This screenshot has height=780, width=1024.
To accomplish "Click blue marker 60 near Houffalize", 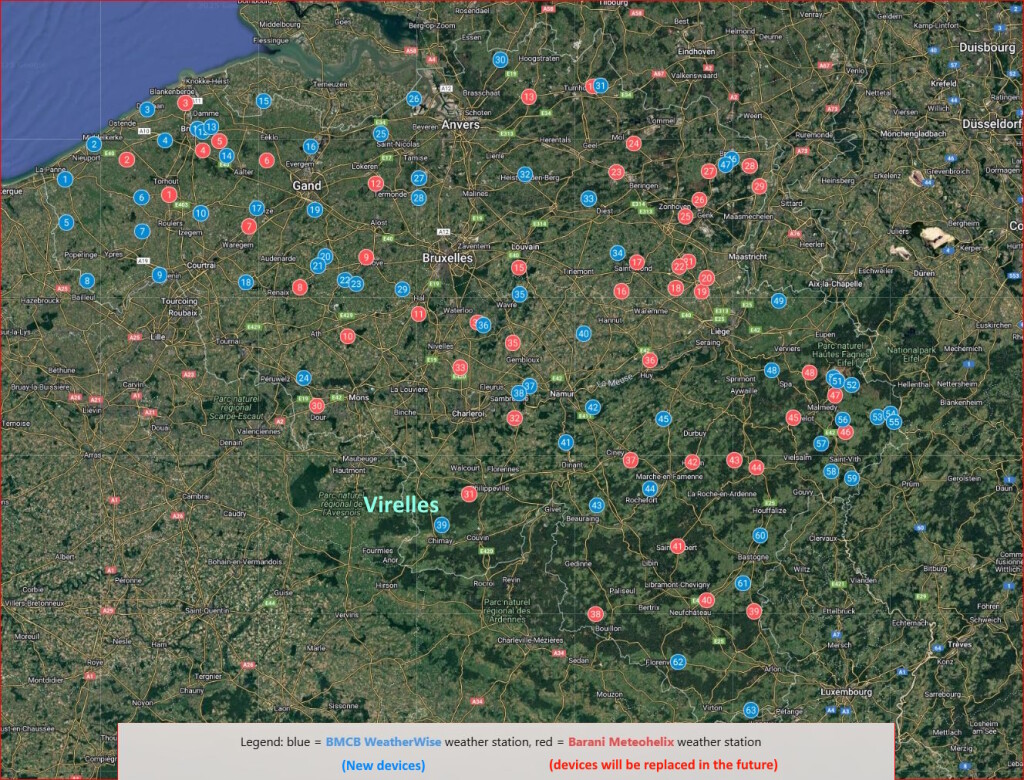I will pyautogui.click(x=760, y=536).
